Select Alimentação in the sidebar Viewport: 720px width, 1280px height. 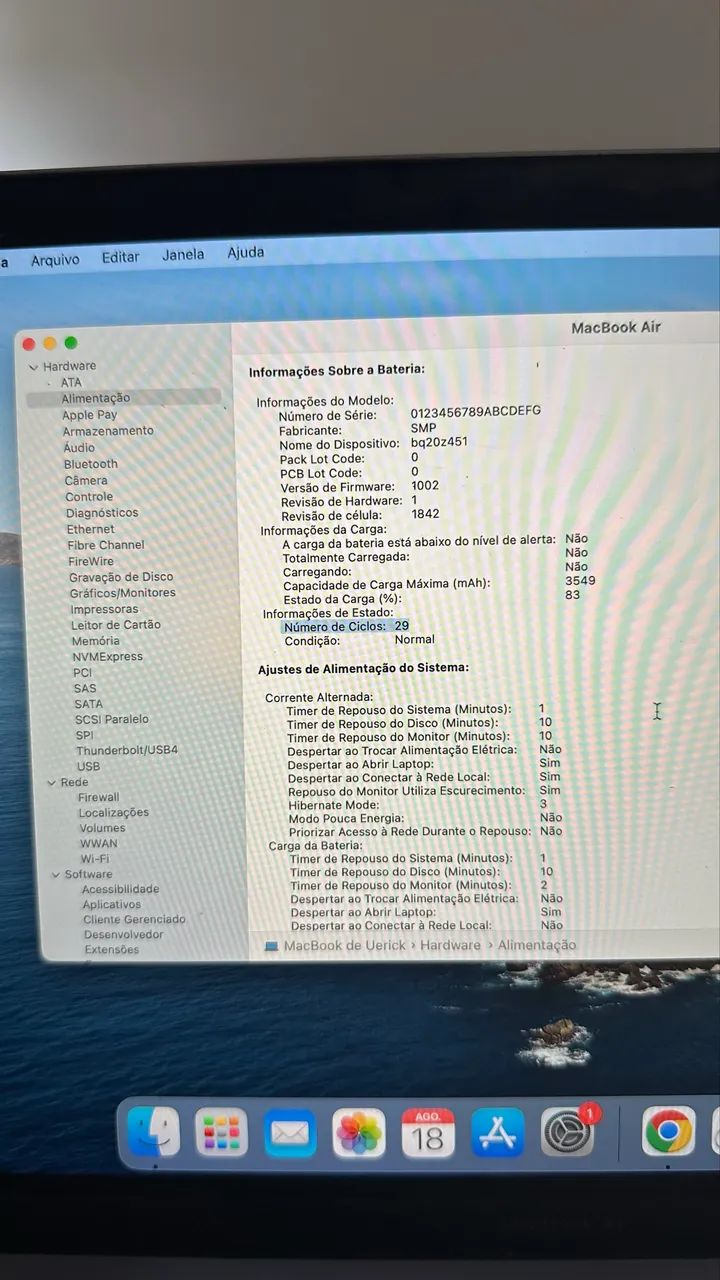click(124, 398)
